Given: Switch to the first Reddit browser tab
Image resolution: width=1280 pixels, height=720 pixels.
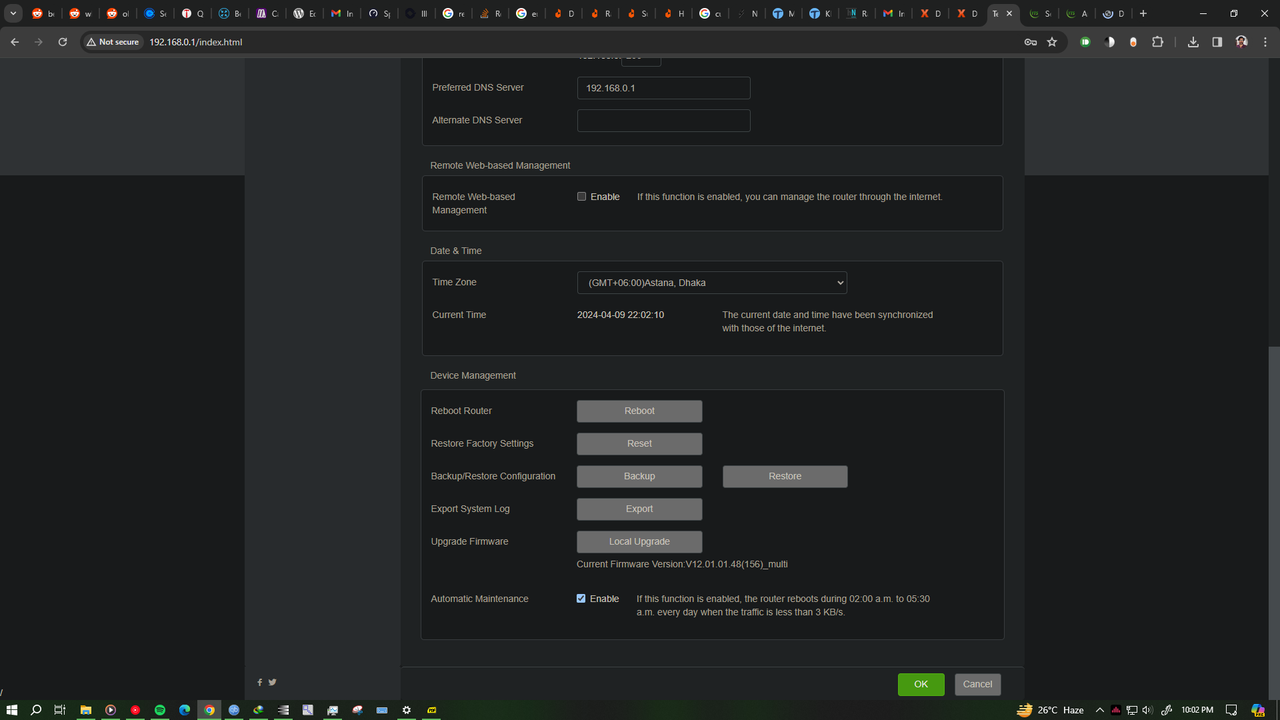Looking at the screenshot, I should coord(42,14).
